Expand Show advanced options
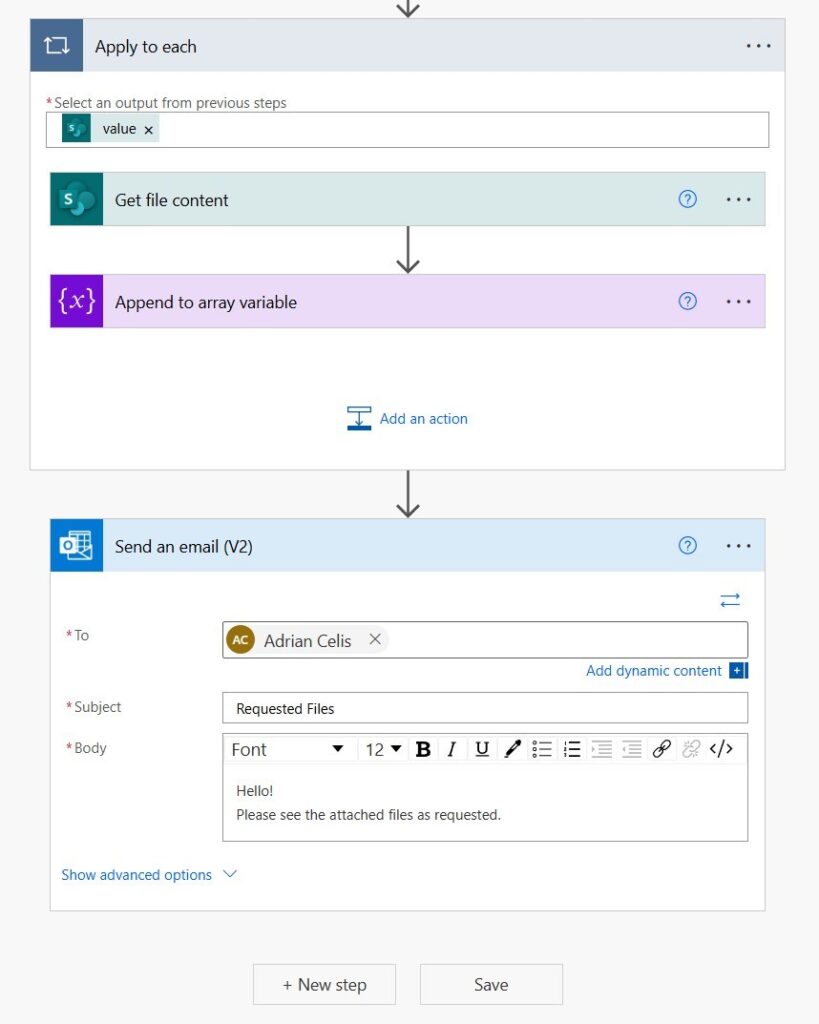The height and width of the screenshot is (1024, 819). [x=149, y=874]
